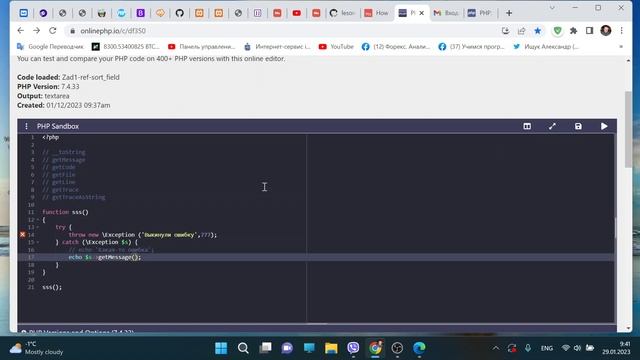Switch to the Gmail tab
The height and width of the screenshot is (360, 640).
point(446,13)
